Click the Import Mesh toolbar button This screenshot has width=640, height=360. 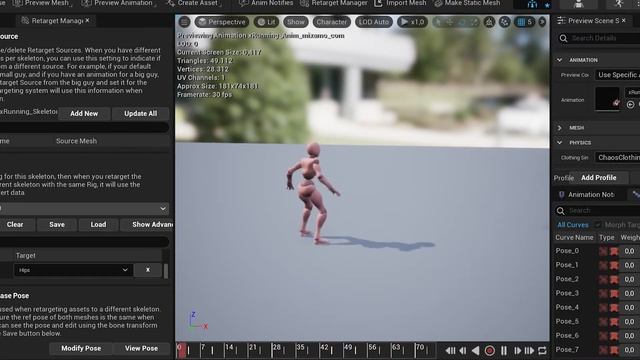click(x=400, y=3)
